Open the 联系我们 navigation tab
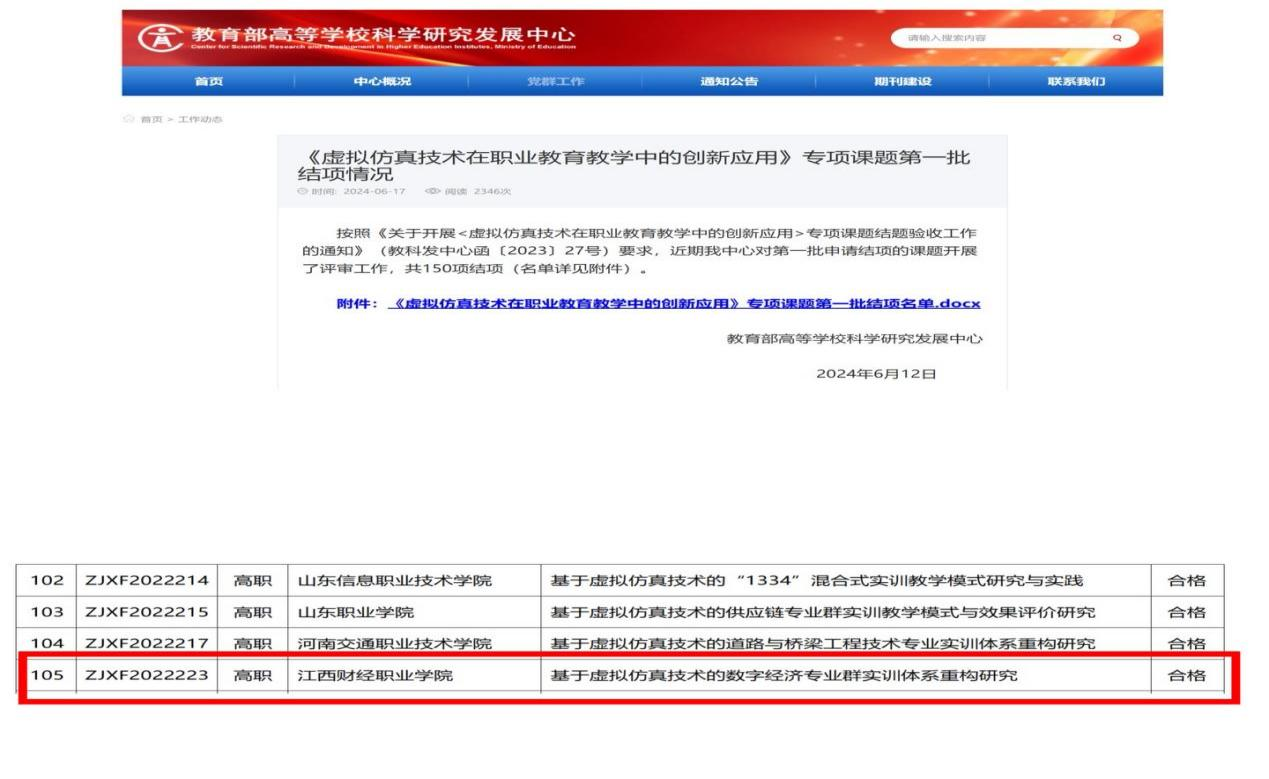This screenshot has width=1269, height=779. click(x=1076, y=82)
